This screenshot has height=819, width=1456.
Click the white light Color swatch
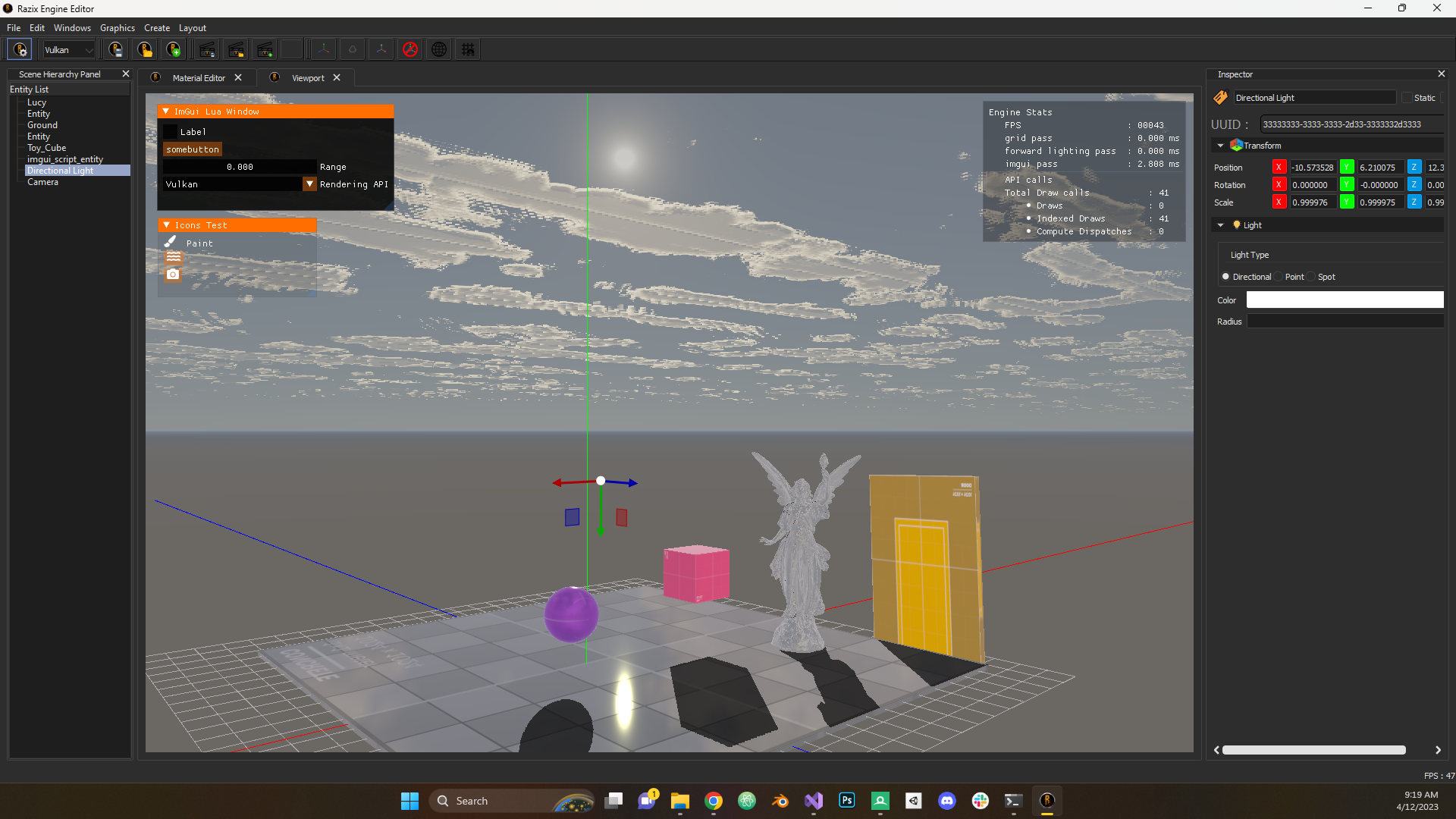click(x=1345, y=300)
